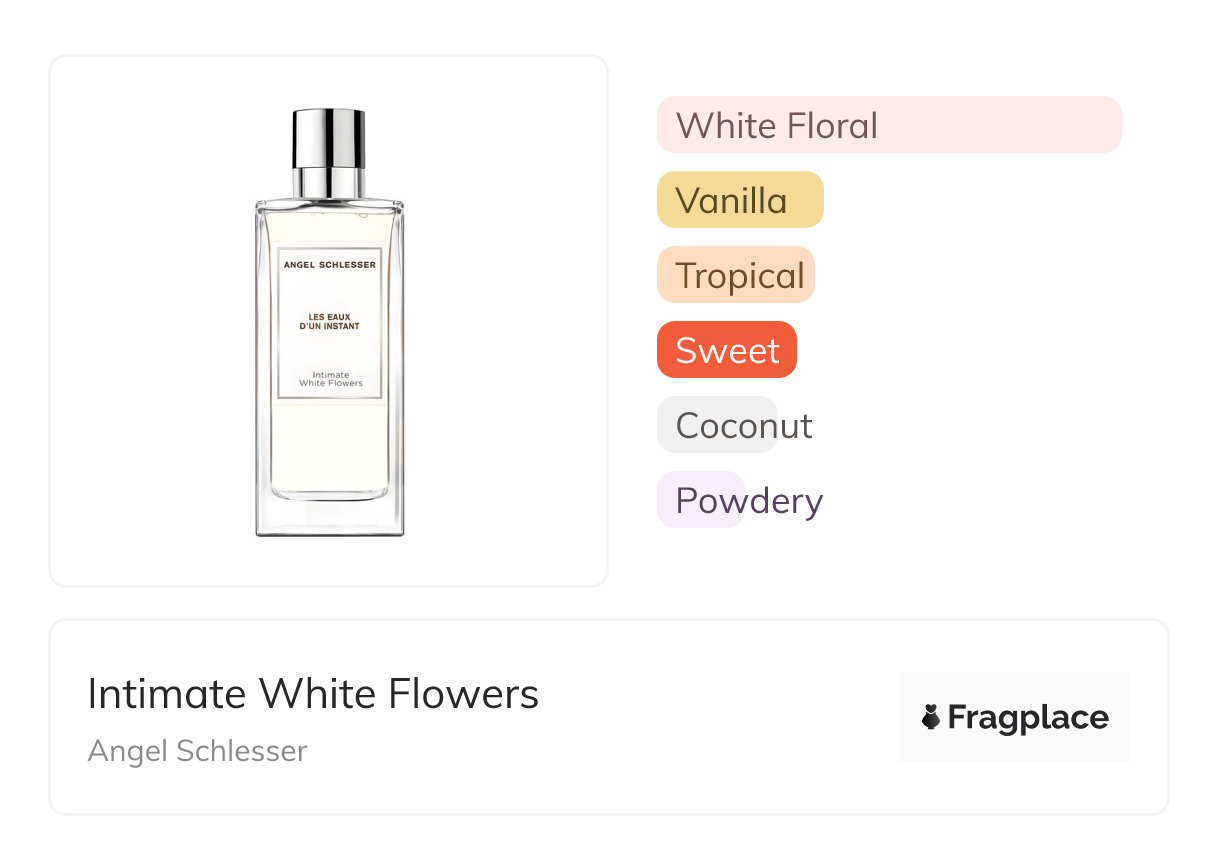Click the Sweet label text

pos(727,350)
